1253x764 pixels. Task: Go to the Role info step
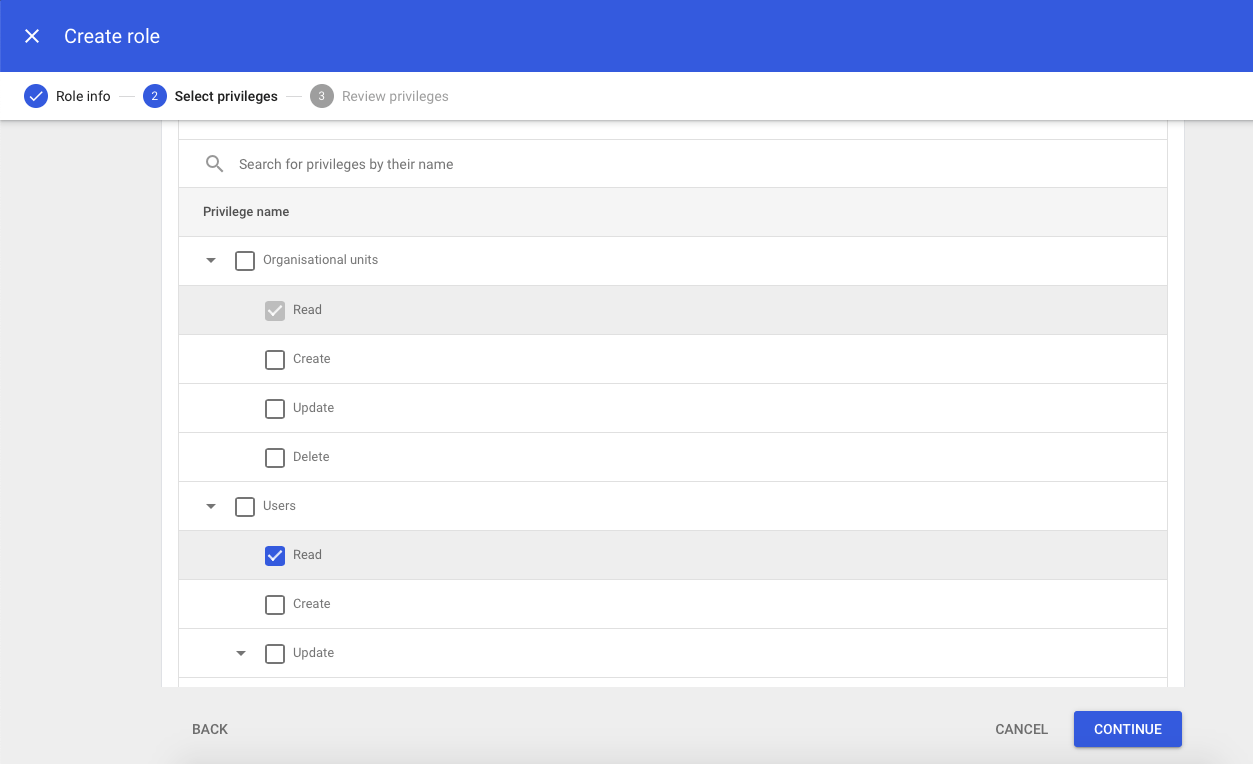point(83,97)
